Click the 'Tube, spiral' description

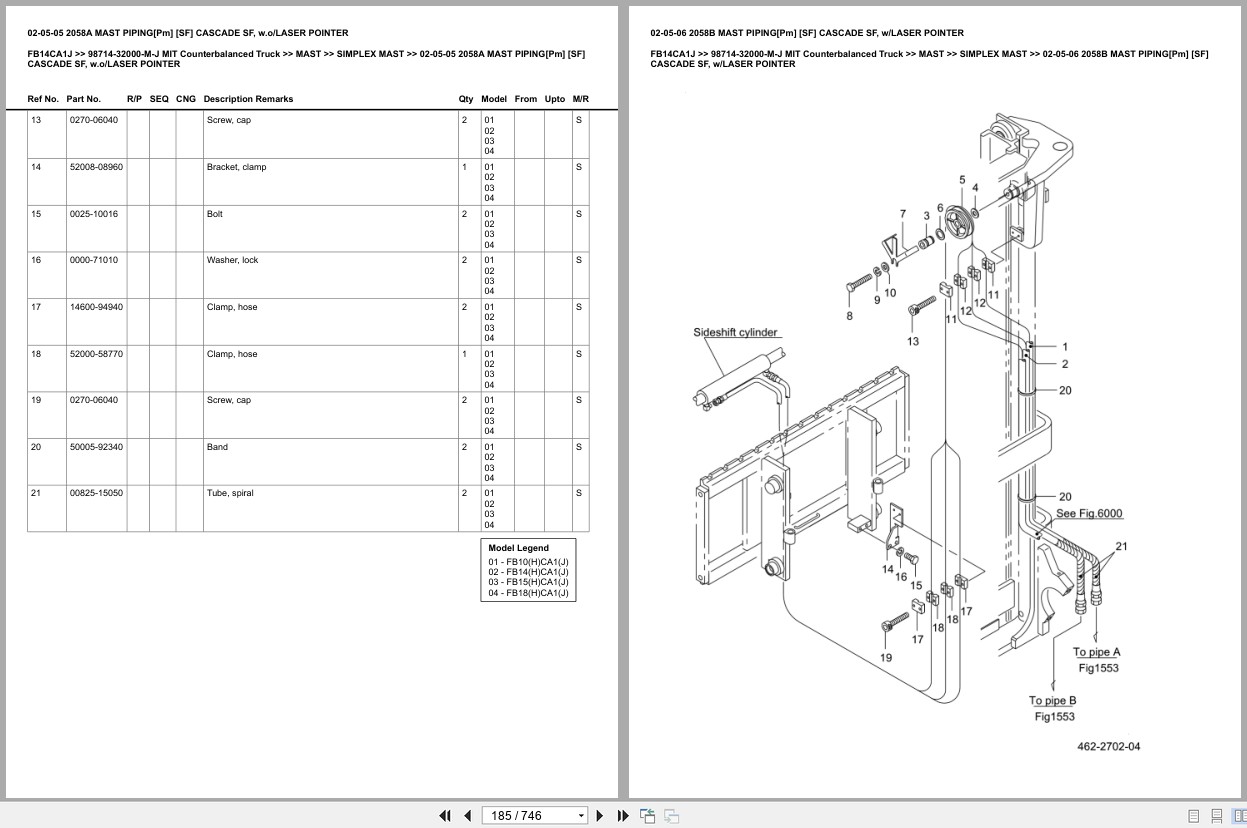(230, 493)
